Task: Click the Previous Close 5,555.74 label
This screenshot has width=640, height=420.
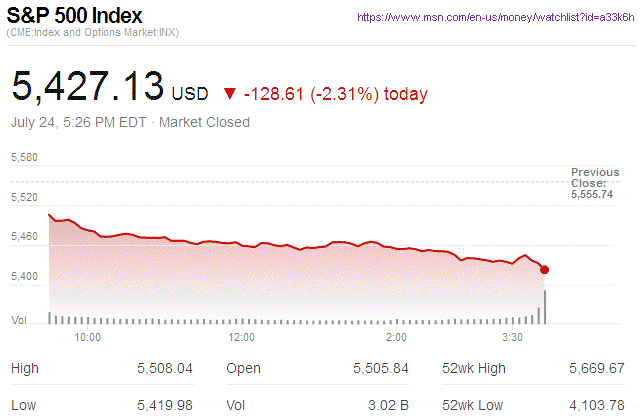Action: click(x=595, y=183)
